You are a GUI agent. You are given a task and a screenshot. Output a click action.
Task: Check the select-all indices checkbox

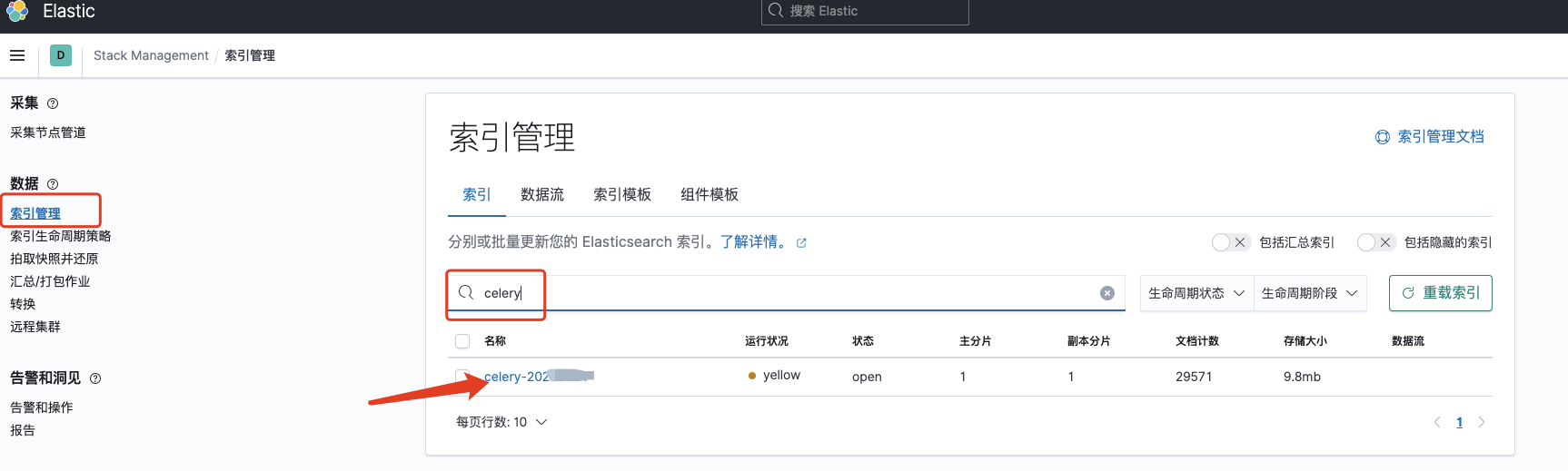point(462,341)
